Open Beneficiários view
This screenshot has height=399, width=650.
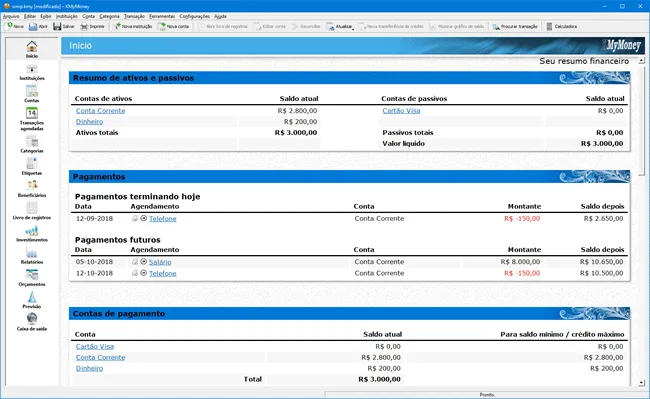coord(32,189)
